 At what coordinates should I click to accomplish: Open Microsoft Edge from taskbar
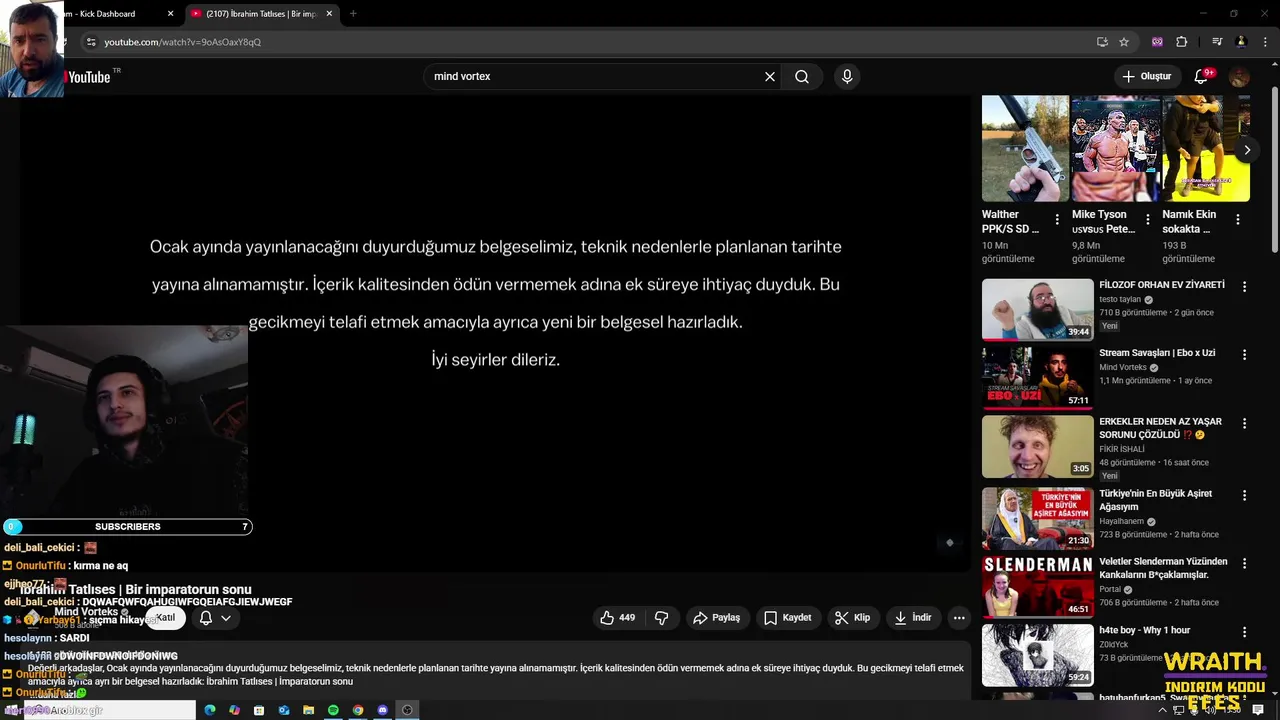pyautogui.click(x=210, y=710)
